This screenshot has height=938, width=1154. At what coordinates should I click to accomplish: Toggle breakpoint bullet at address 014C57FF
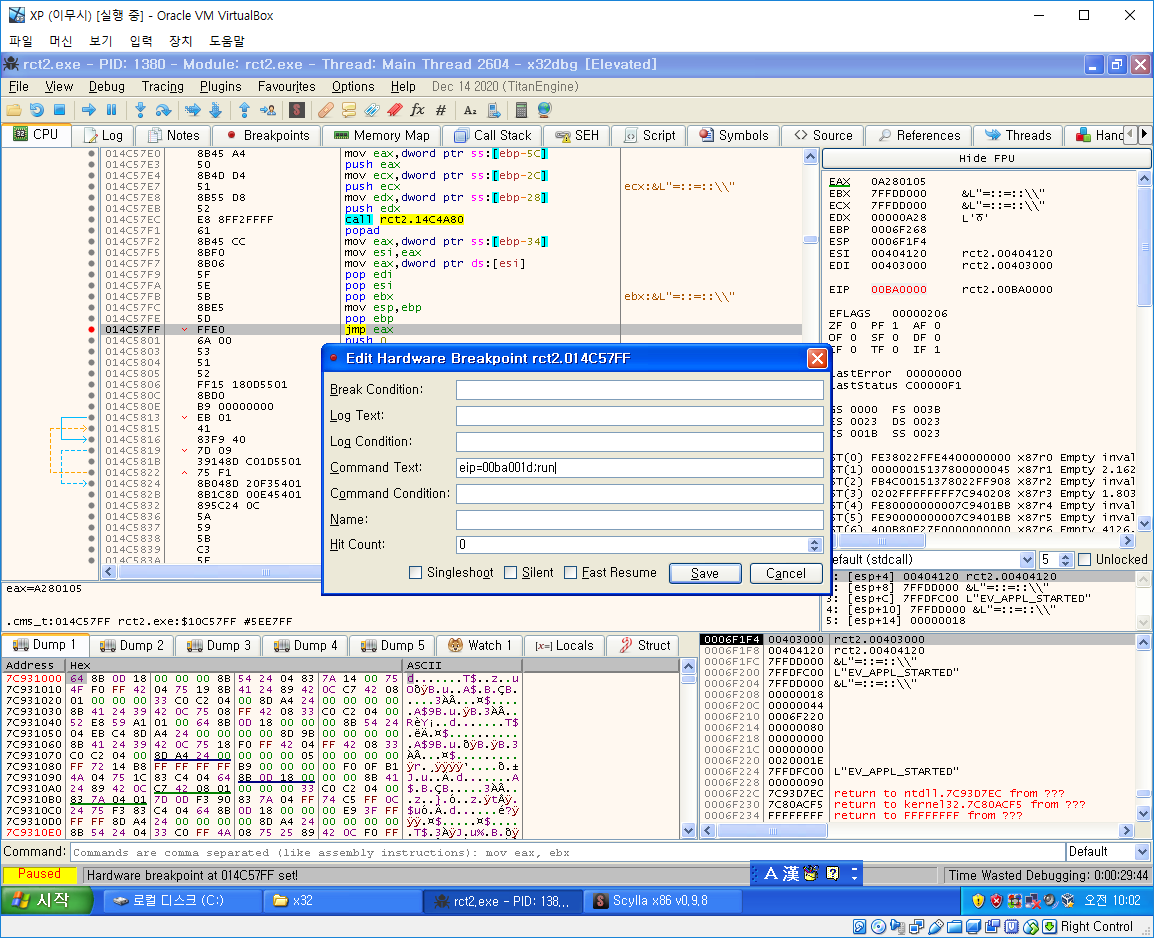pos(91,330)
